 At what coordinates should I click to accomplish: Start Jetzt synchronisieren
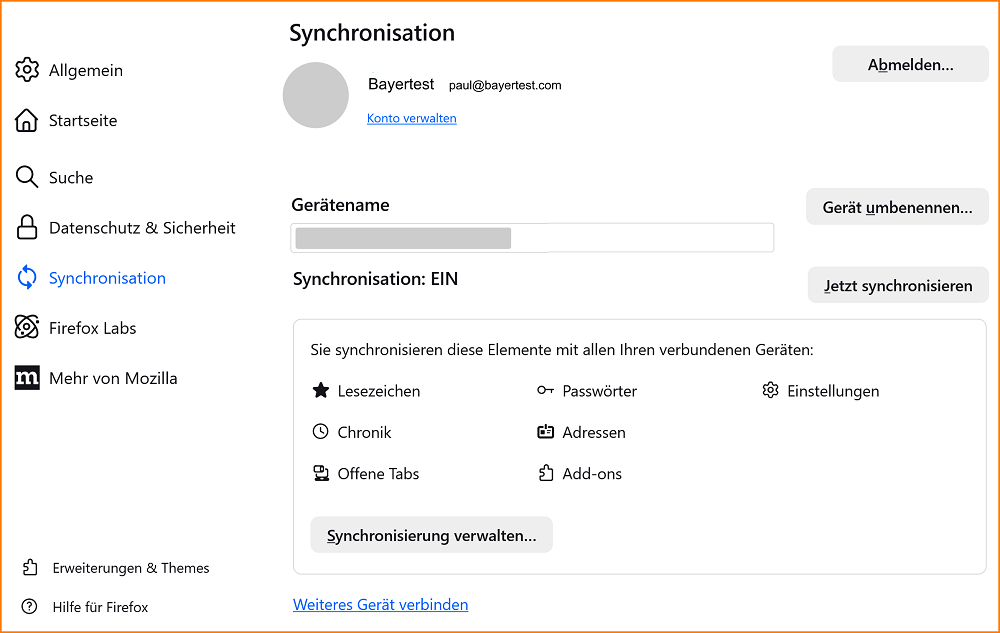pyautogui.click(x=897, y=285)
